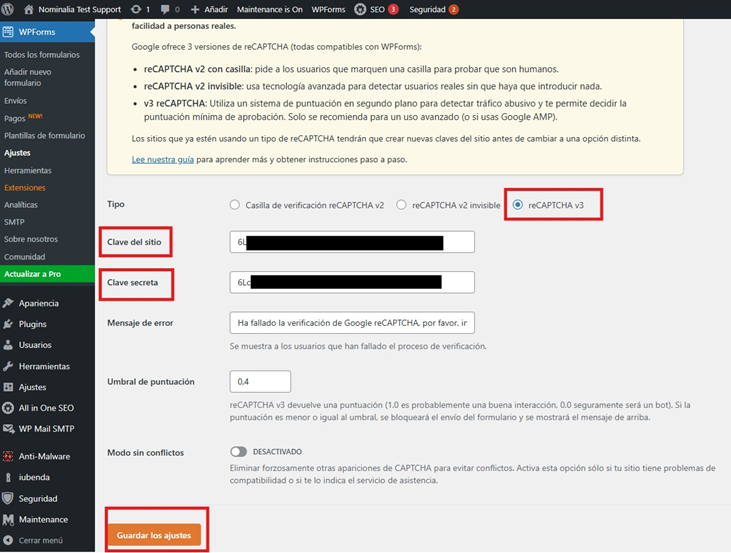Click the Tipo setting label
The image size is (731, 553).
pos(116,204)
